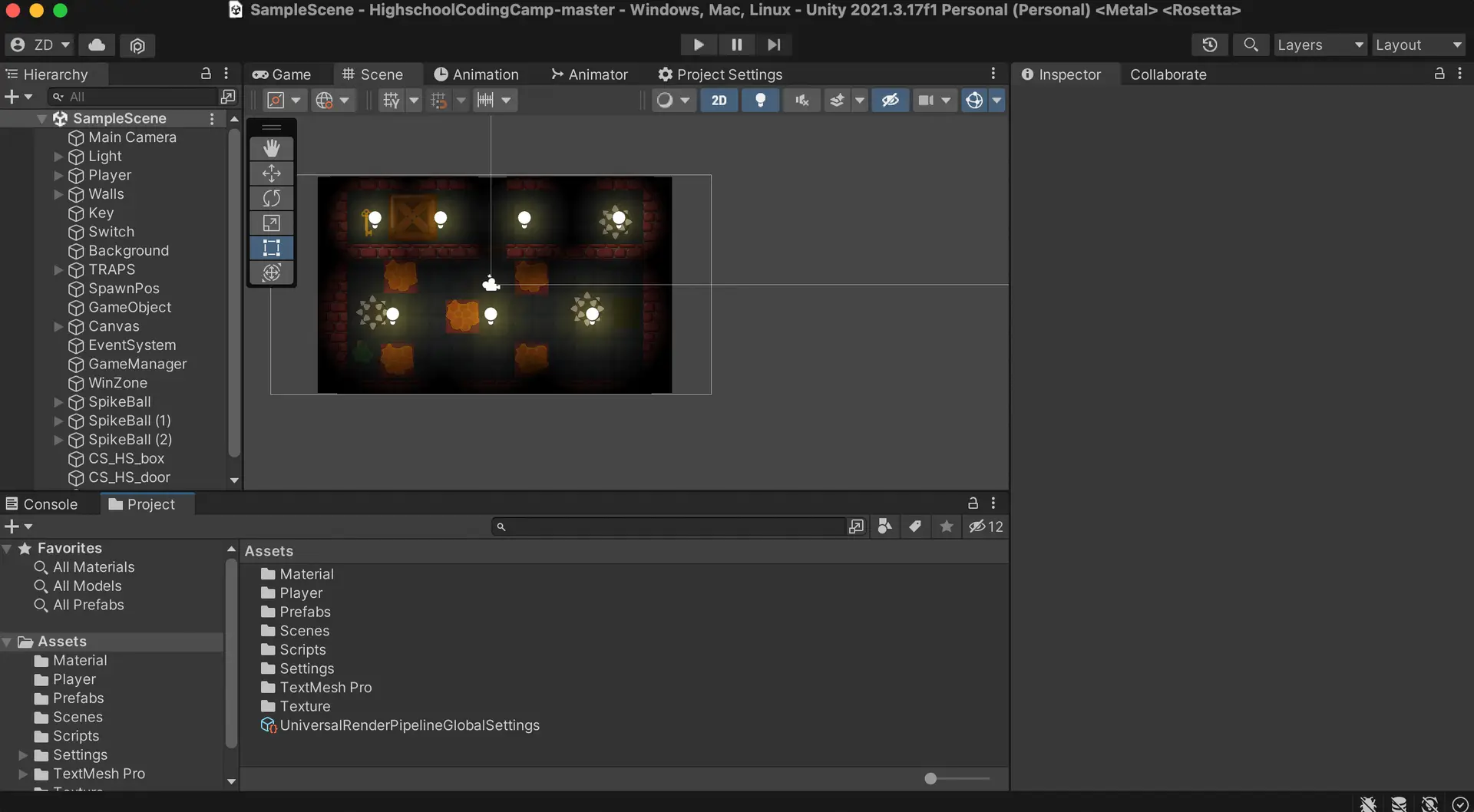The width and height of the screenshot is (1474, 812).
Task: Select the Hand tool in Scene view
Action: [x=271, y=148]
